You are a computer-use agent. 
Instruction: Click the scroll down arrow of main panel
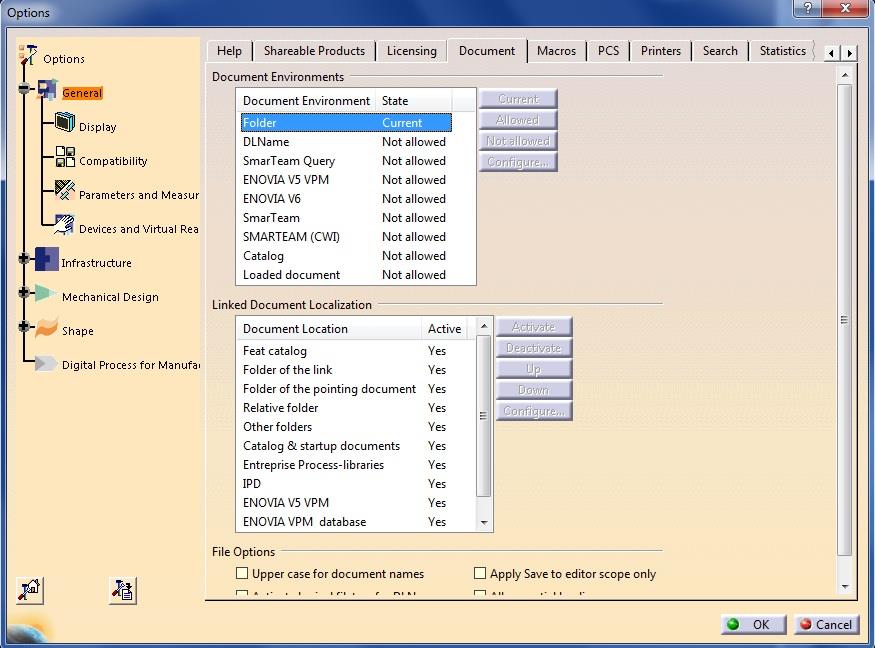click(845, 586)
